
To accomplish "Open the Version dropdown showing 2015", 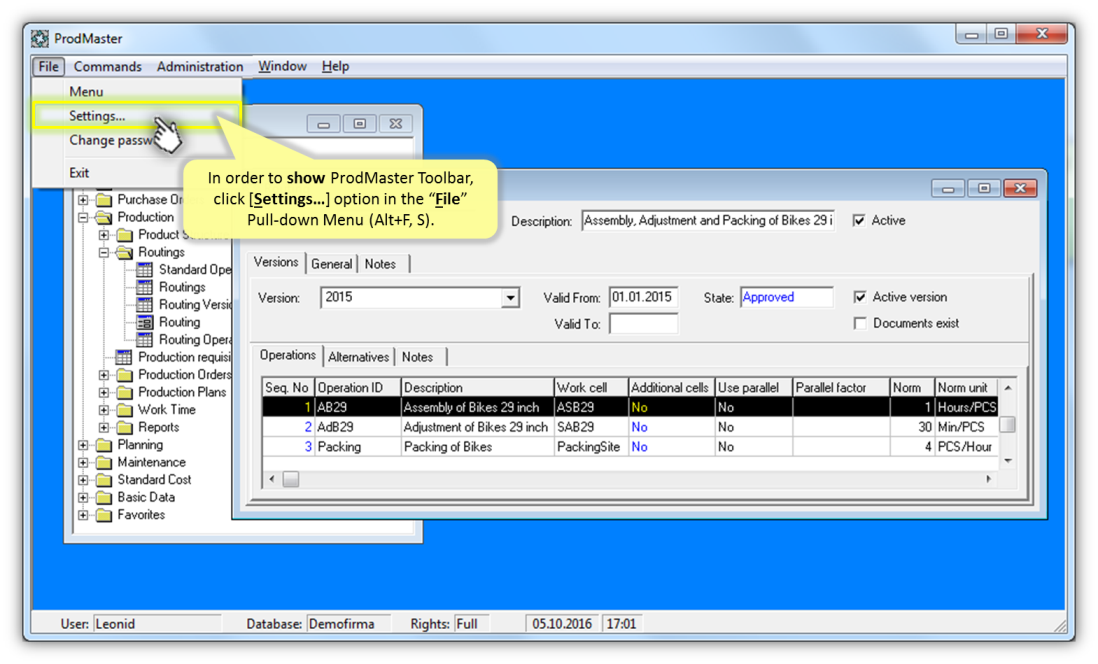I will 510,298.
